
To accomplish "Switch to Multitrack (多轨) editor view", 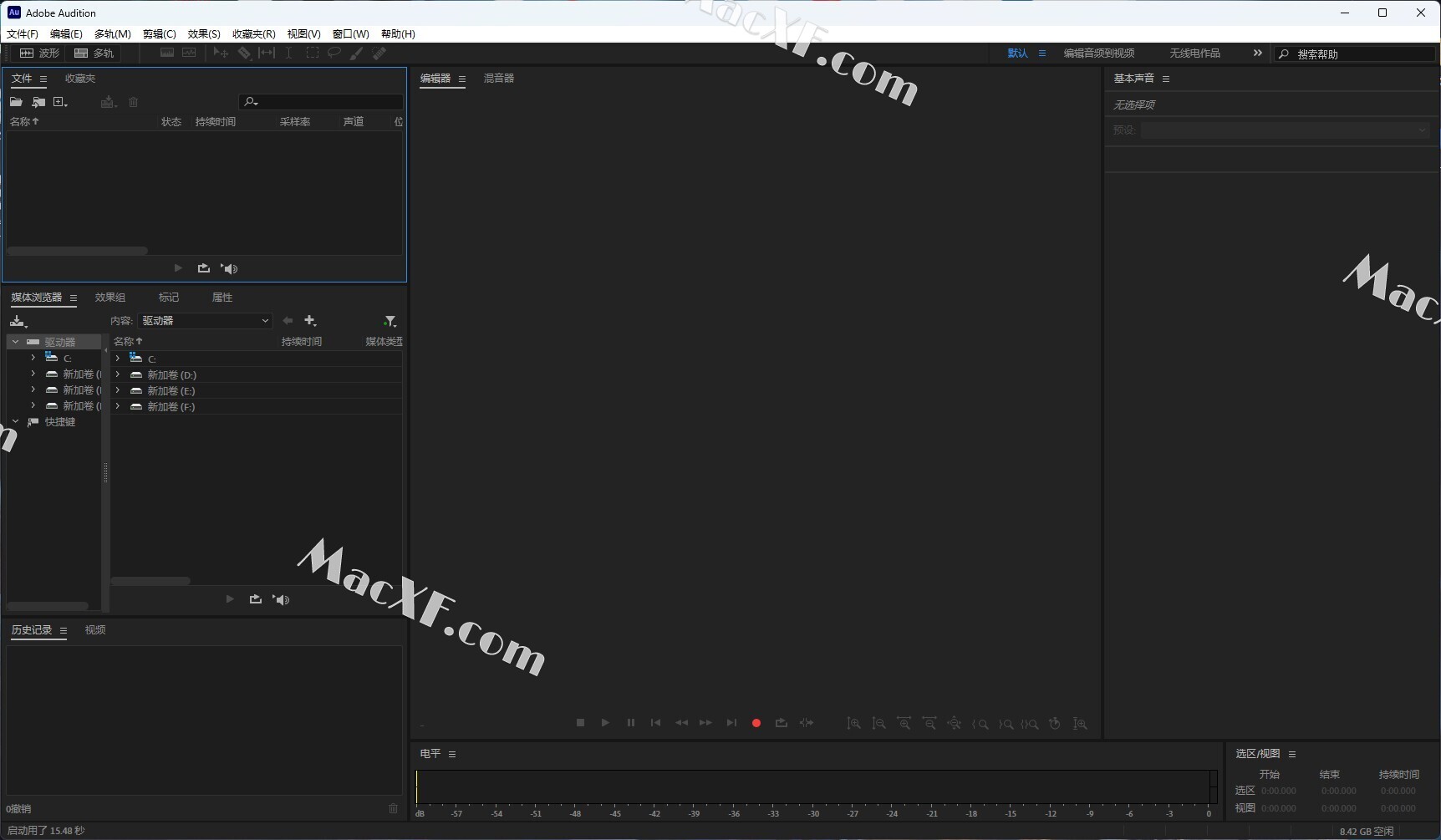I will (x=94, y=53).
